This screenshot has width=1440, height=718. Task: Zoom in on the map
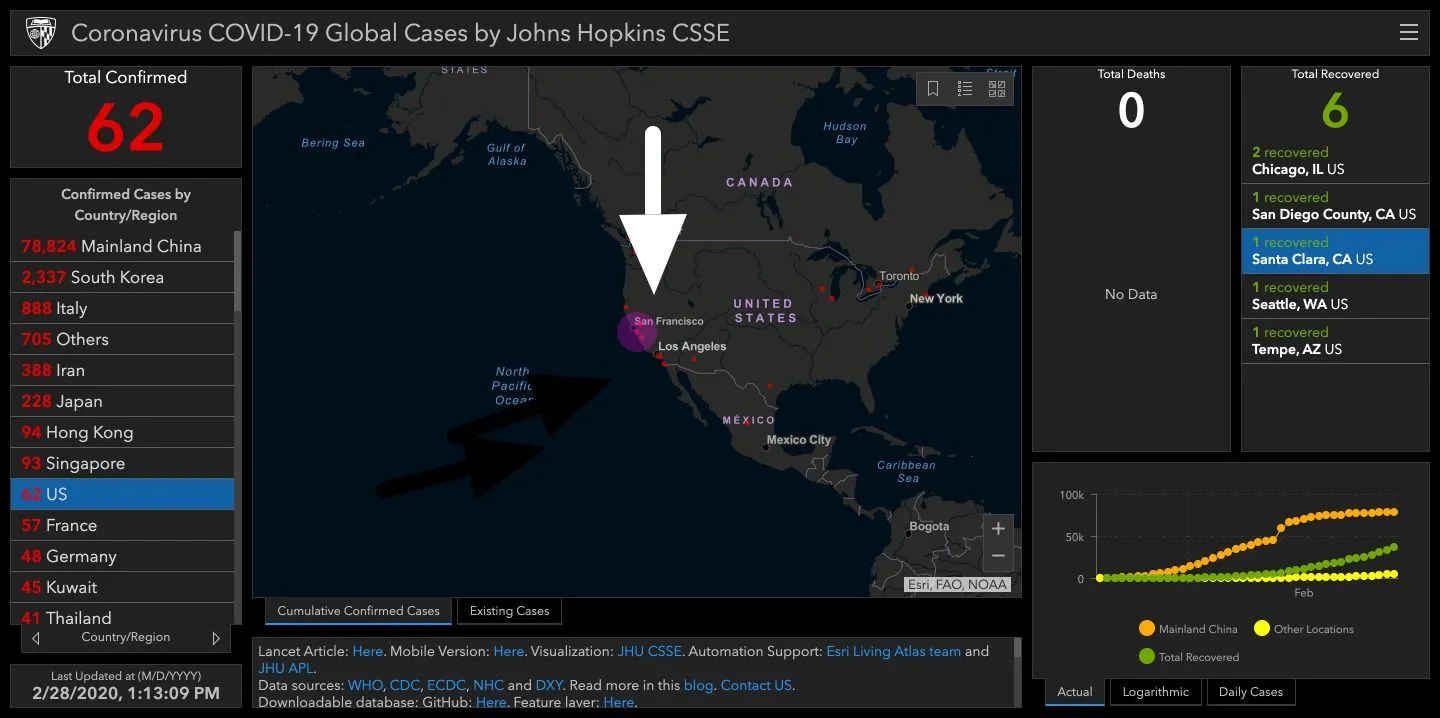(997, 529)
